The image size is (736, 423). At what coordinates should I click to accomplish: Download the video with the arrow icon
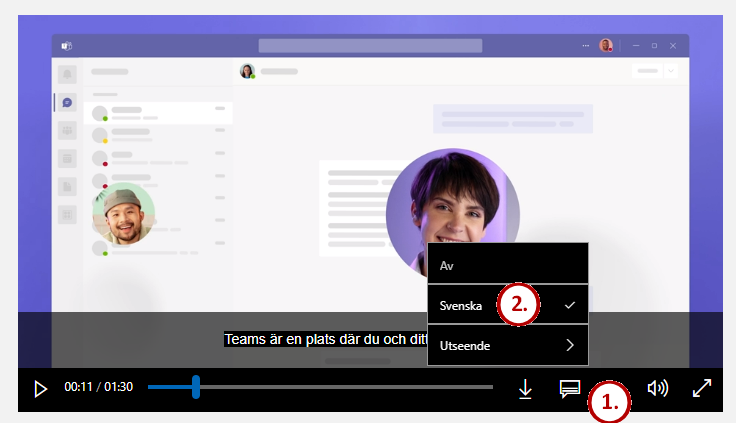click(x=525, y=389)
